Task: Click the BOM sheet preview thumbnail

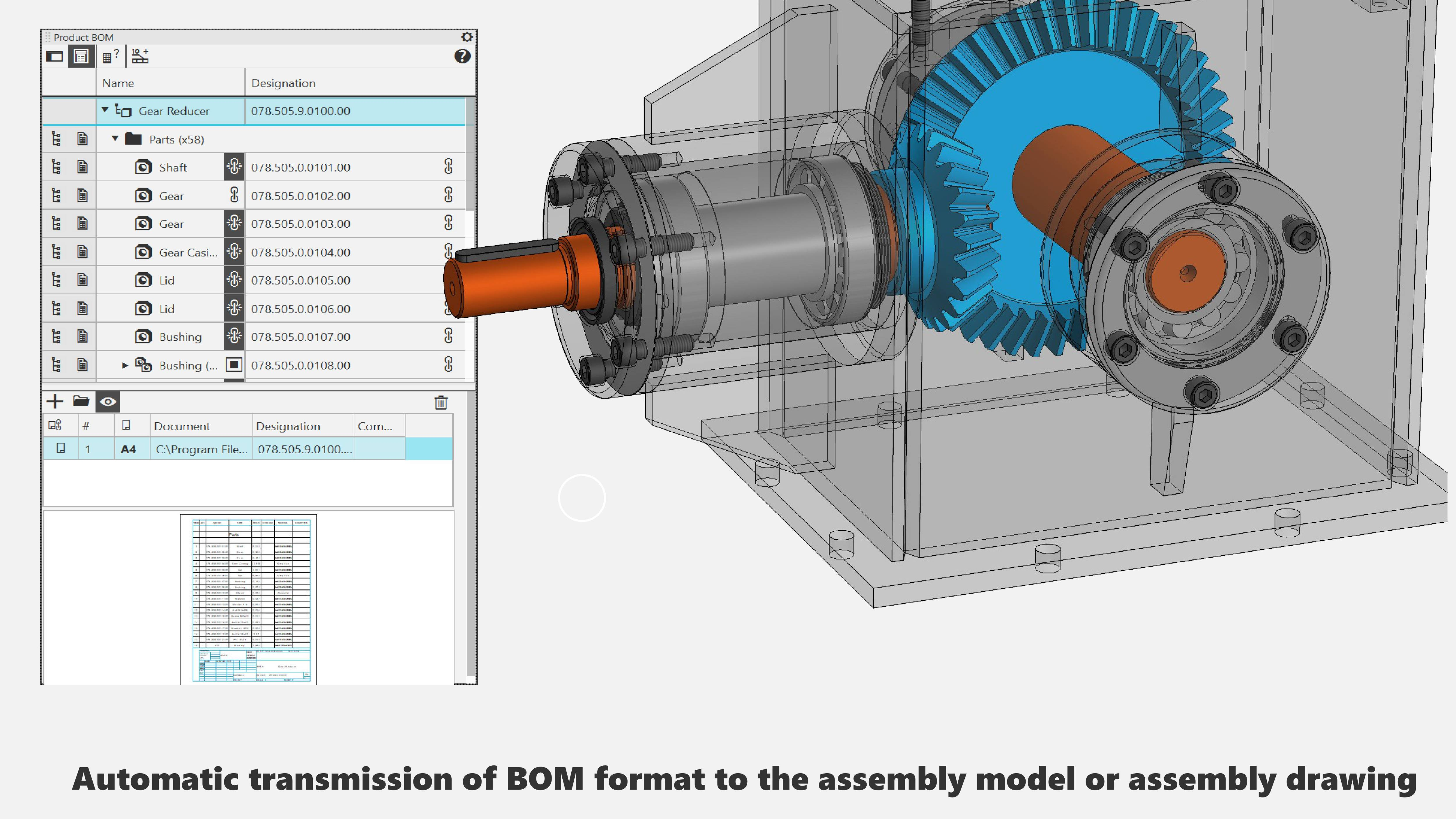Action: pos(248,600)
